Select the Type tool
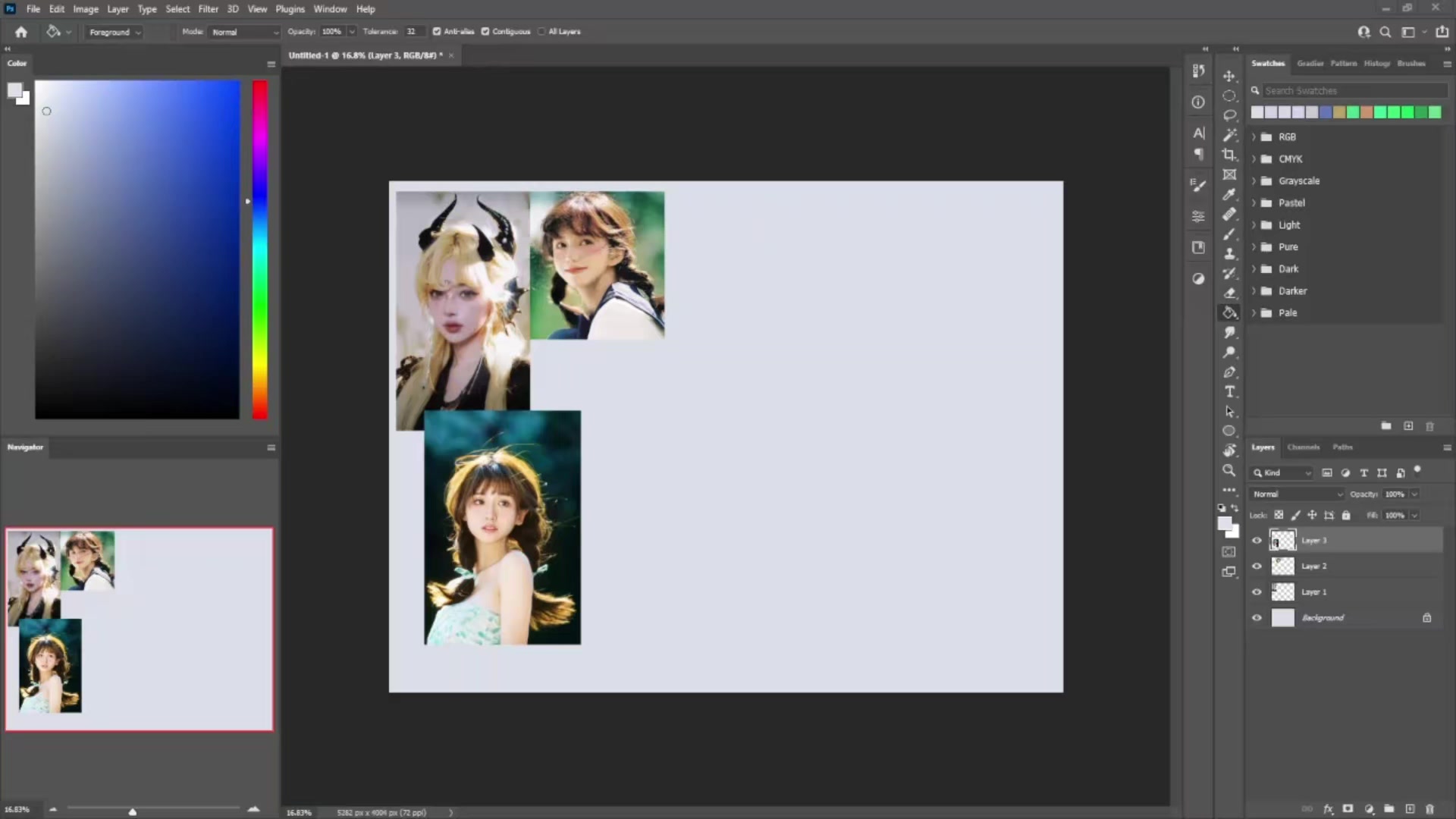 (1229, 391)
